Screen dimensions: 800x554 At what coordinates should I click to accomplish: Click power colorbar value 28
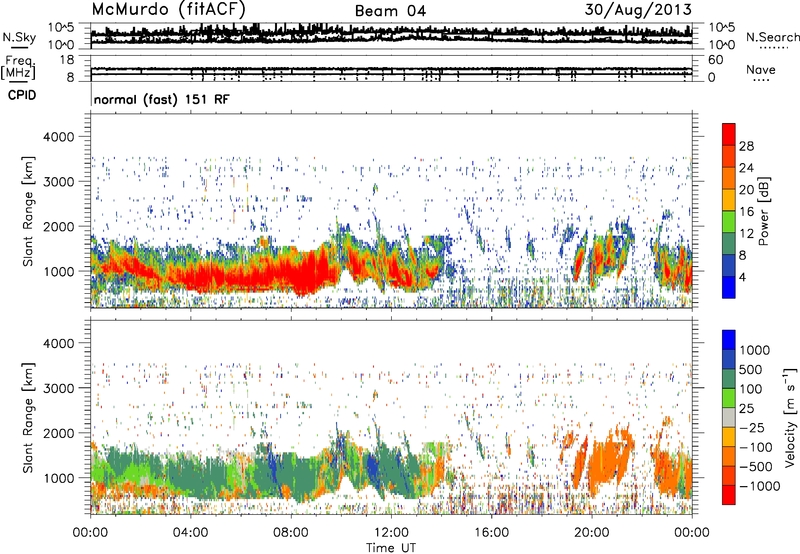pos(746,146)
